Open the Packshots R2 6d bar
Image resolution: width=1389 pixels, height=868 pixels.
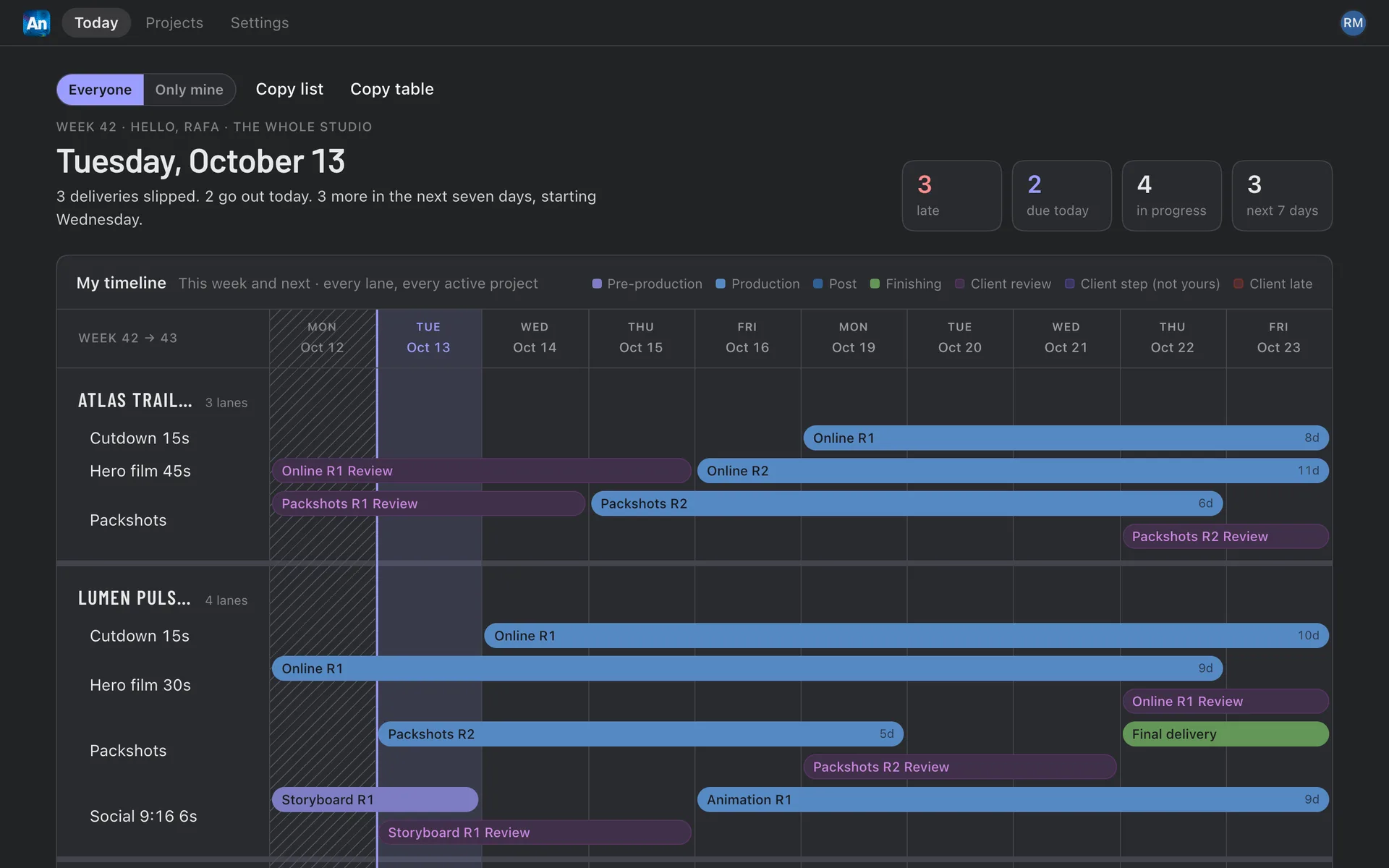pos(906,503)
